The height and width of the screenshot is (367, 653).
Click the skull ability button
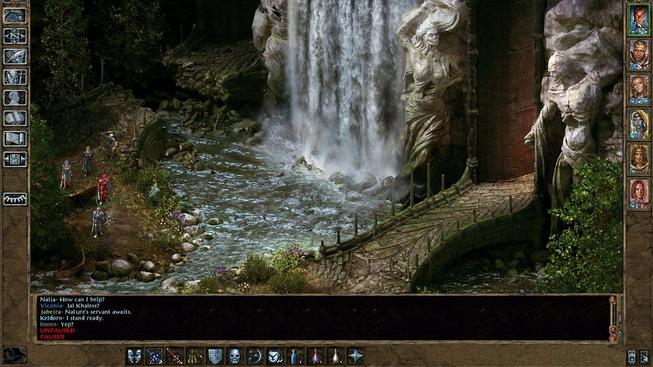coord(234,356)
